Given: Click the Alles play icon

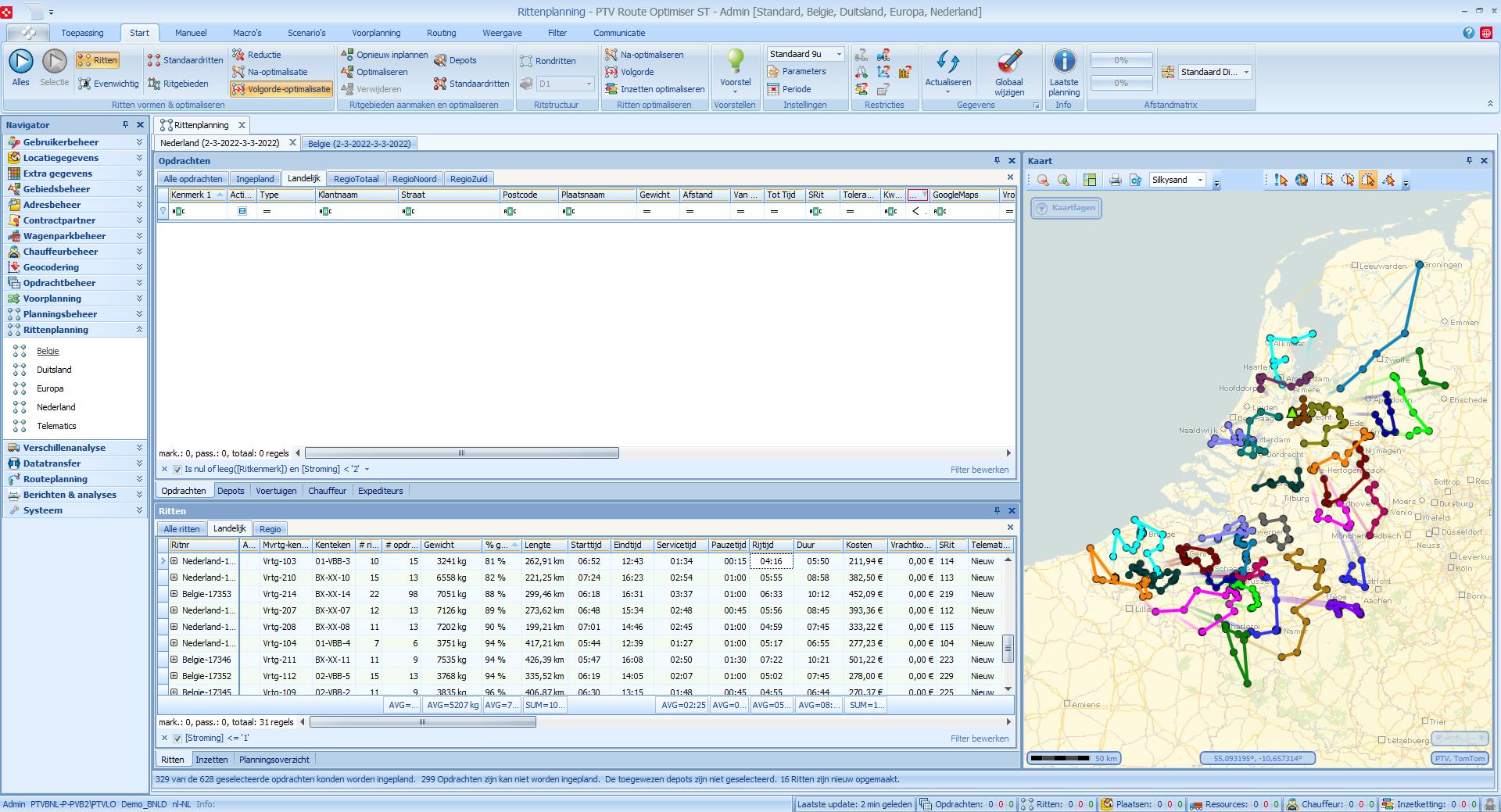Looking at the screenshot, I should [x=21, y=62].
